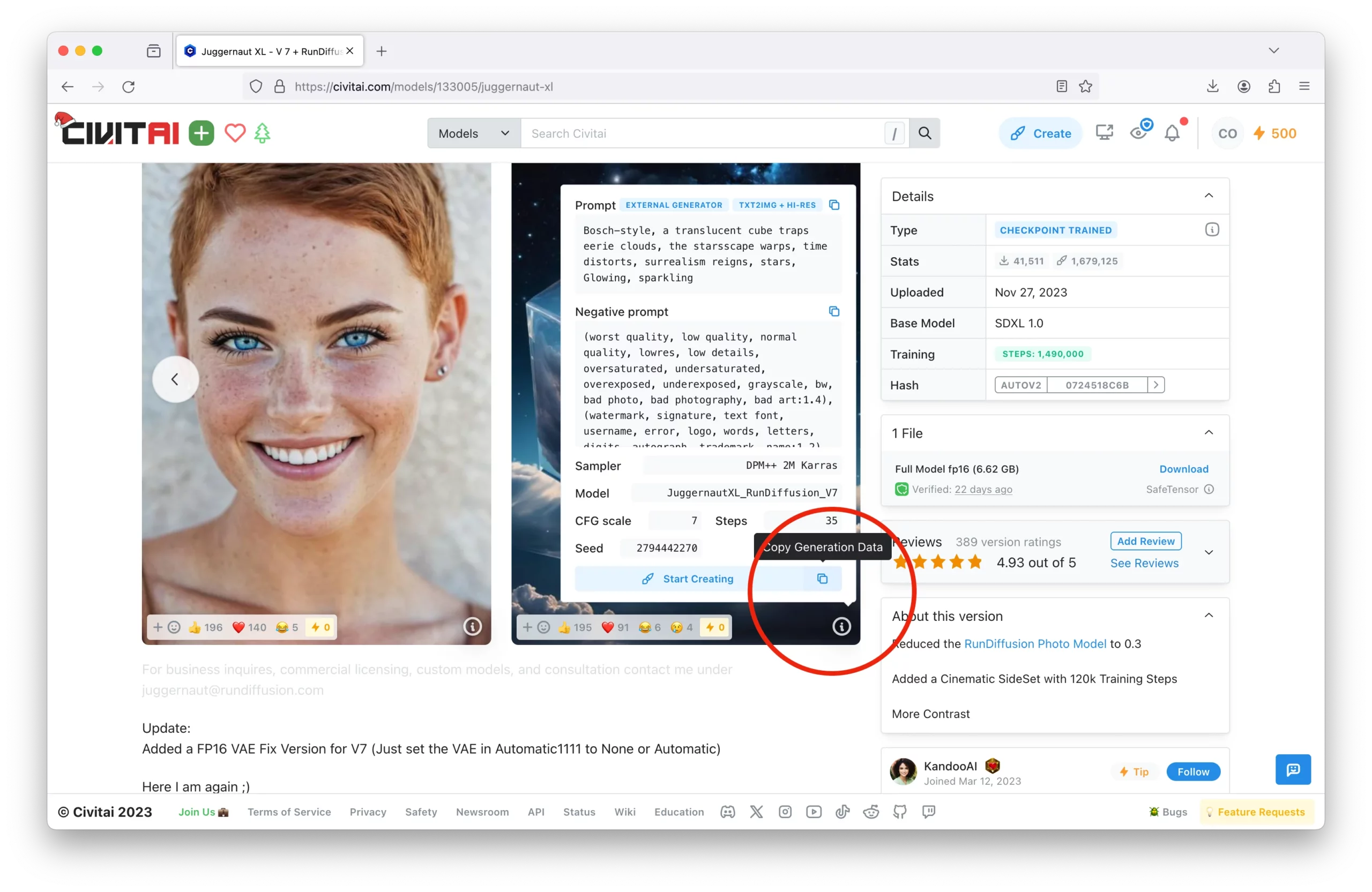The height and width of the screenshot is (892, 1372).
Task: Collapse the Details panel
Action: click(1209, 196)
